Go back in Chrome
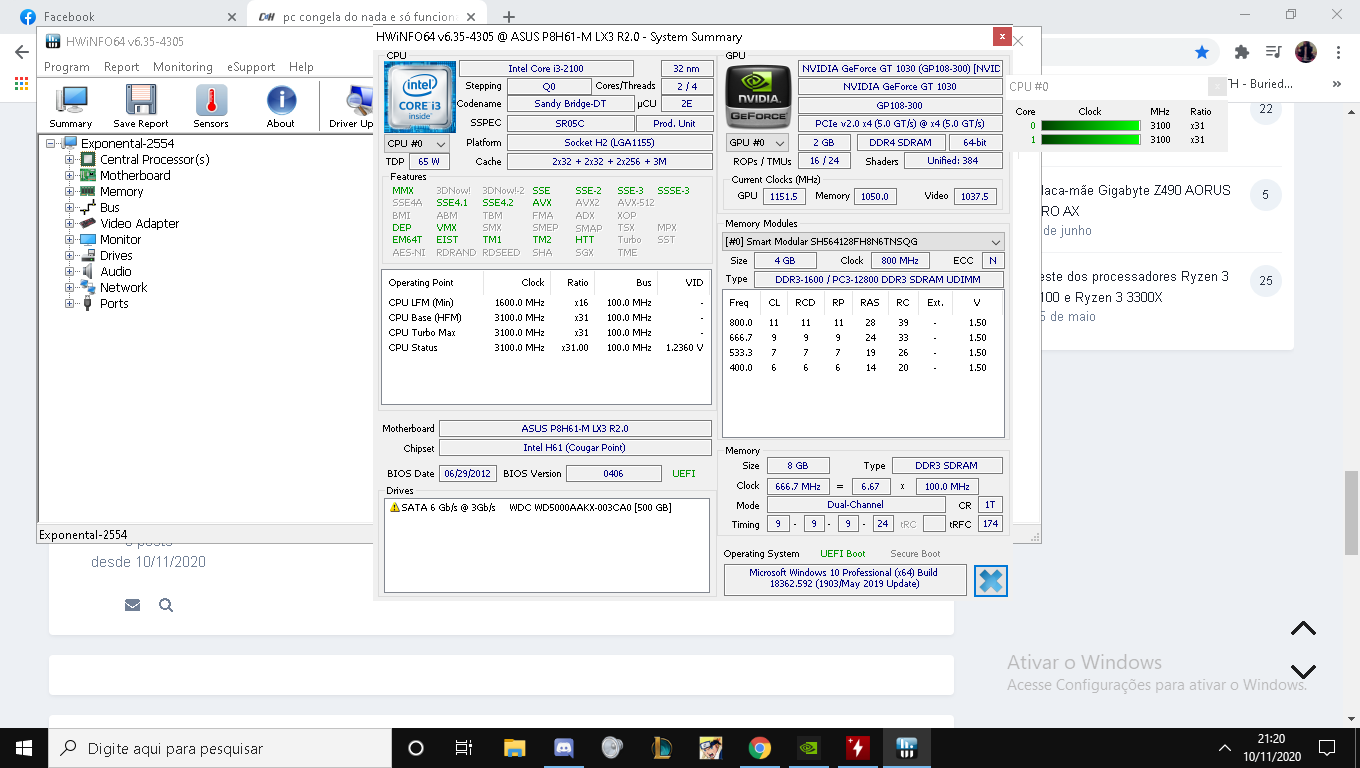The image size is (1360, 768). tap(21, 52)
